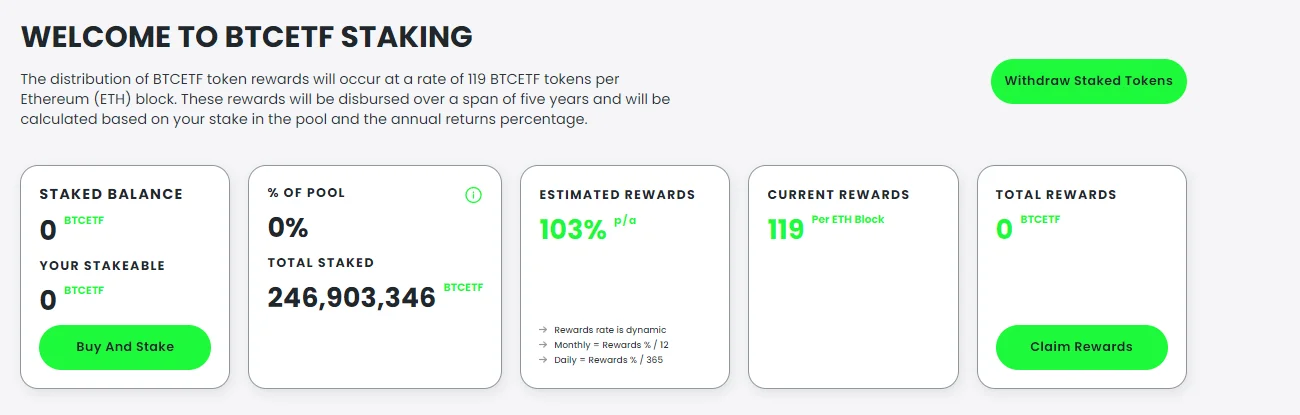Select the 246,903,346 total staked value
The height and width of the screenshot is (415, 1300).
coord(352,297)
